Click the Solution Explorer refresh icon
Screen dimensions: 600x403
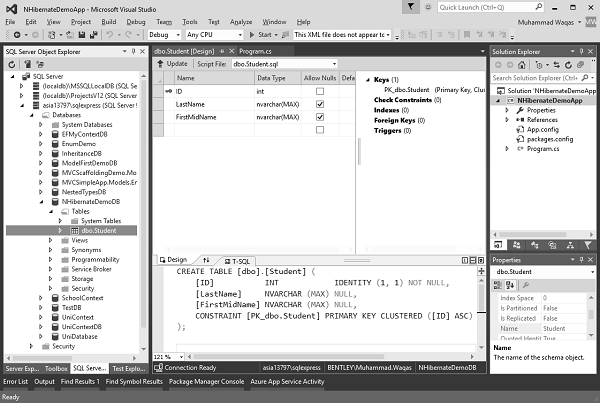click(568, 65)
